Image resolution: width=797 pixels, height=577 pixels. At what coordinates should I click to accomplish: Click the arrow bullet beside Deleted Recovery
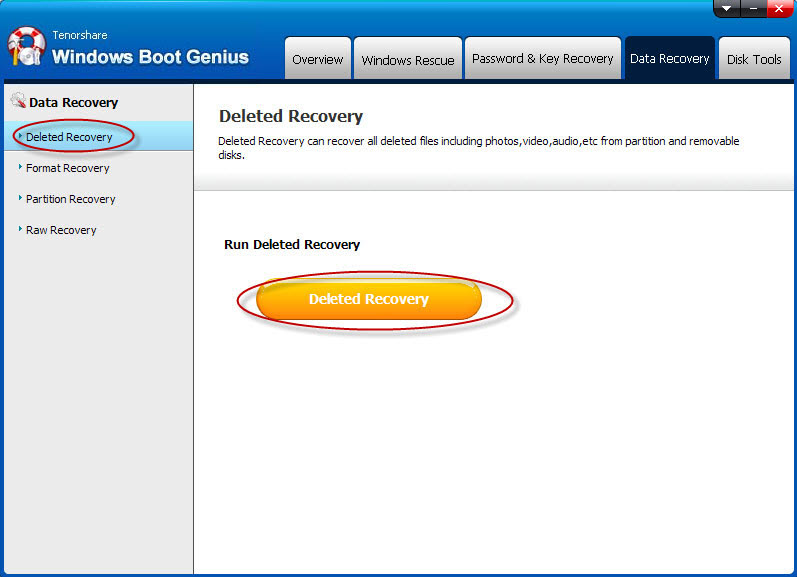click(20, 137)
